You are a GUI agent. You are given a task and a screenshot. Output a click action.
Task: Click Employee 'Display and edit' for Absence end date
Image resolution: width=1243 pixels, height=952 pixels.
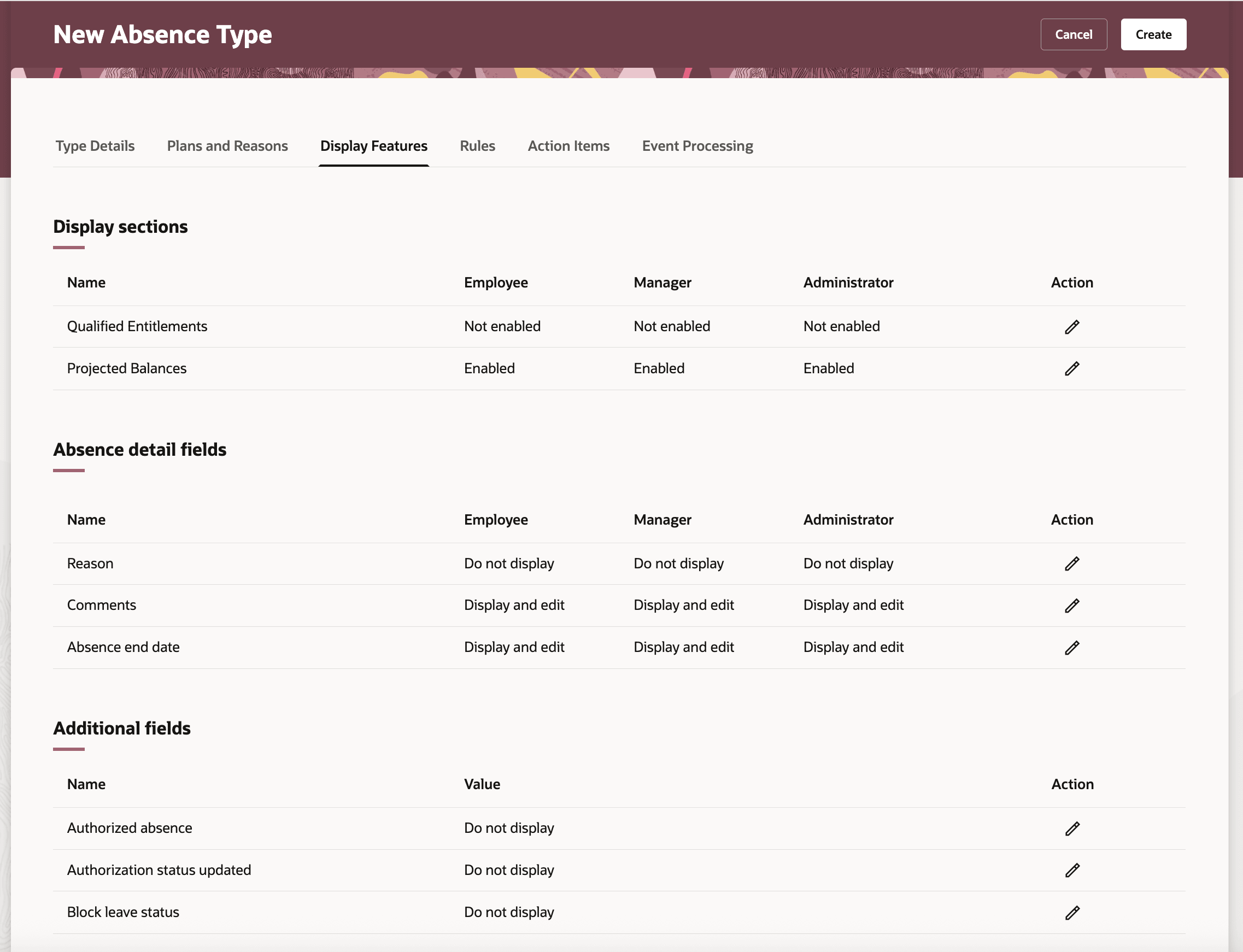click(514, 647)
